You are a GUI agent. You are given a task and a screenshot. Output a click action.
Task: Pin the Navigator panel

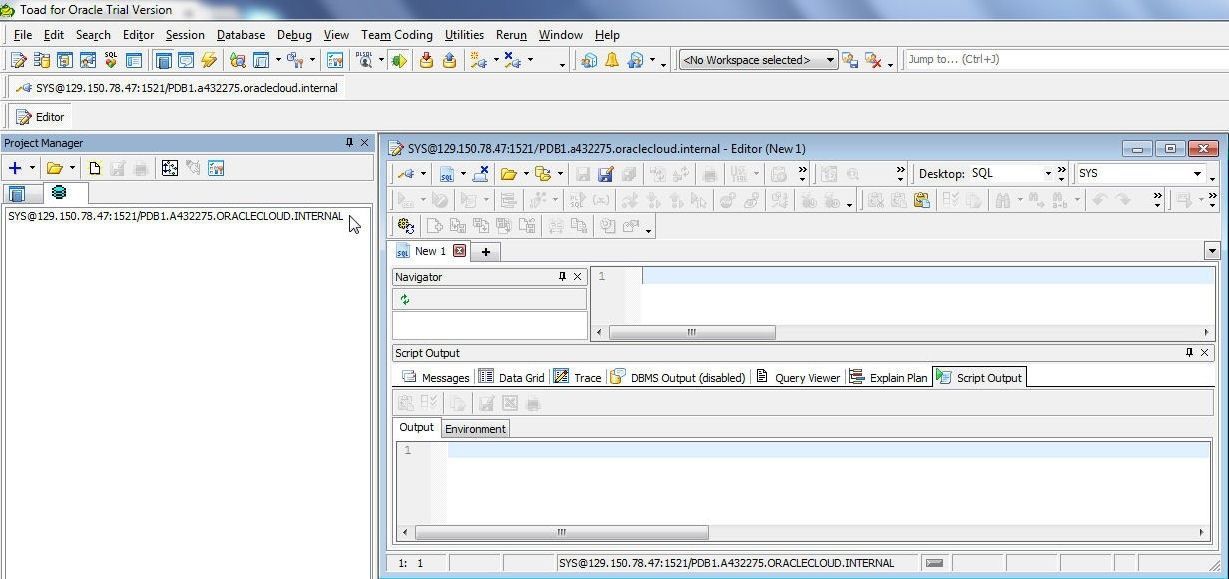coord(562,277)
